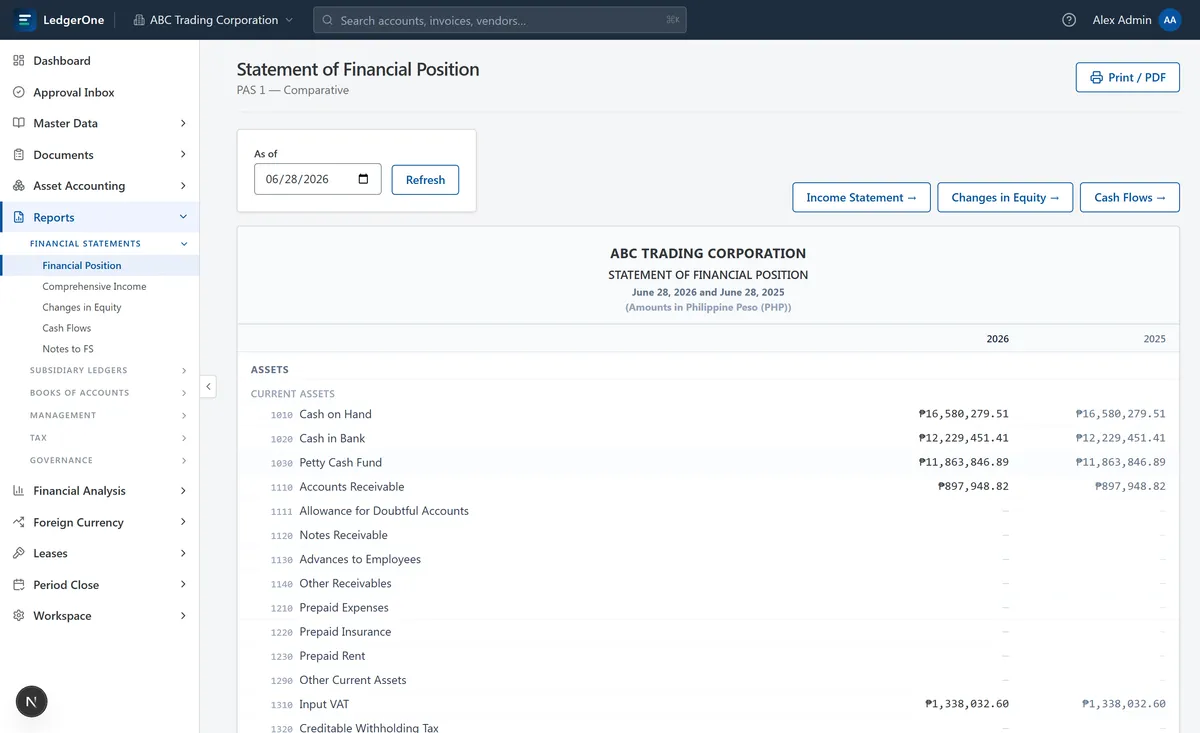The height and width of the screenshot is (733, 1200).
Task: Expand the Tax group
Action: (x=184, y=438)
